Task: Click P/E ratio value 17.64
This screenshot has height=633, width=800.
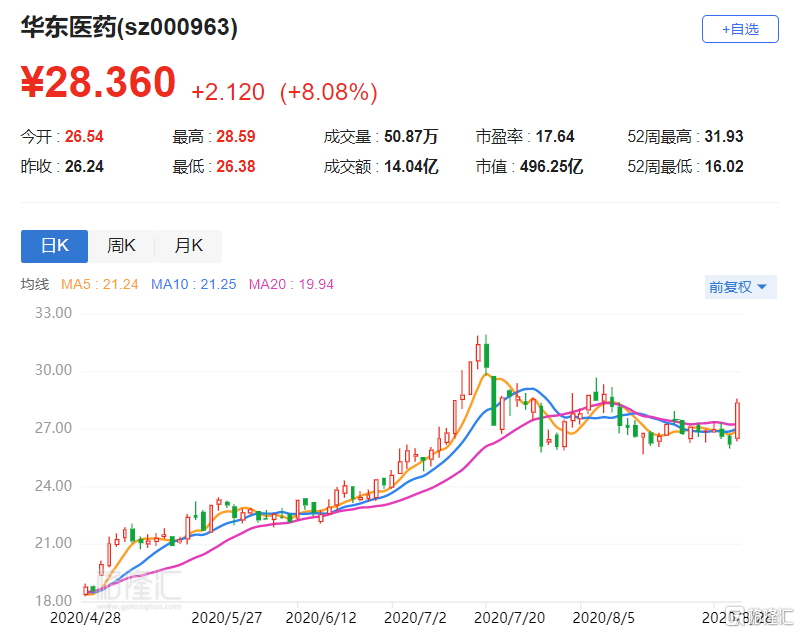Action: [555, 137]
